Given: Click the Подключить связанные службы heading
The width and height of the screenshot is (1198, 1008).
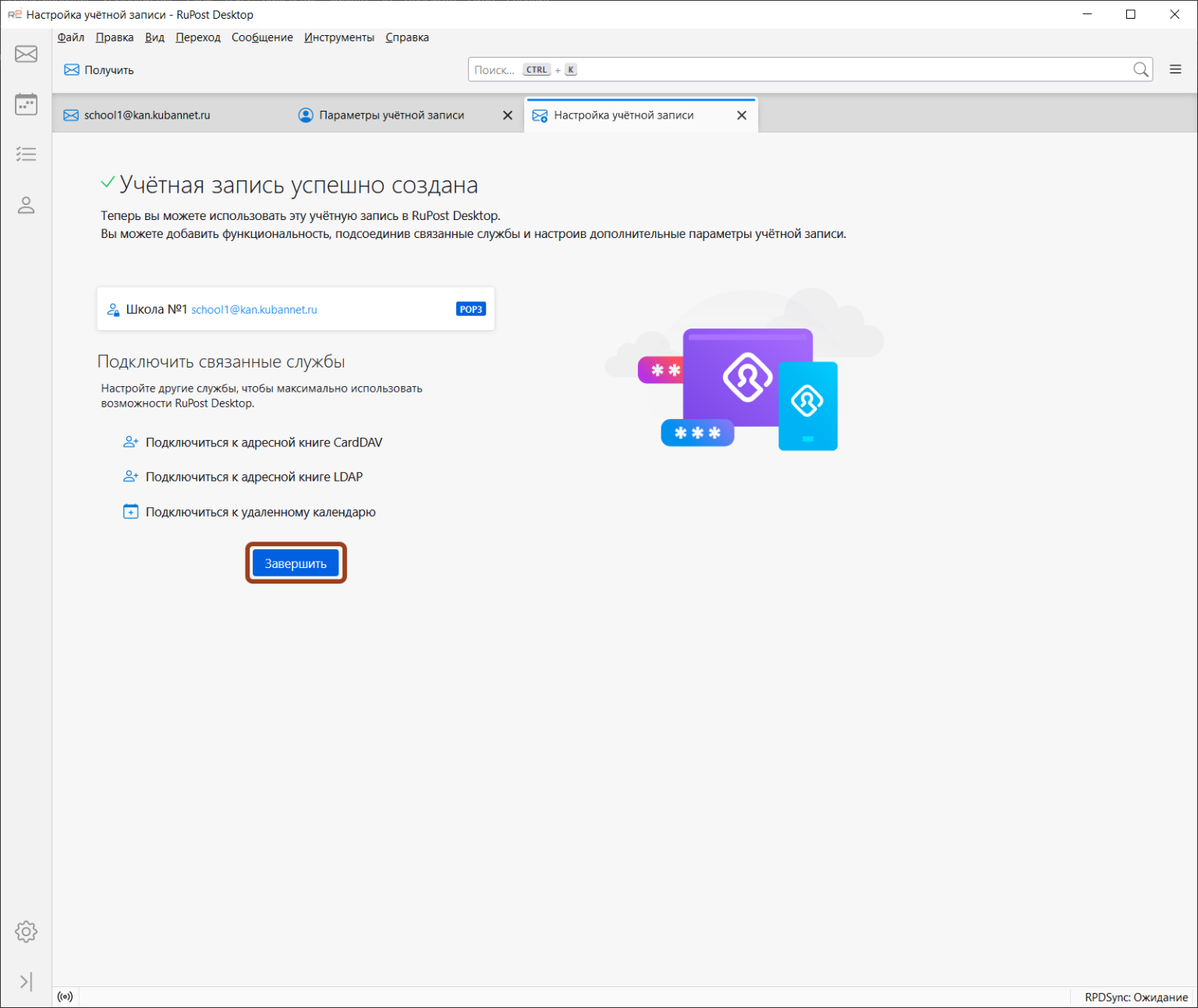Looking at the screenshot, I should pos(221,361).
